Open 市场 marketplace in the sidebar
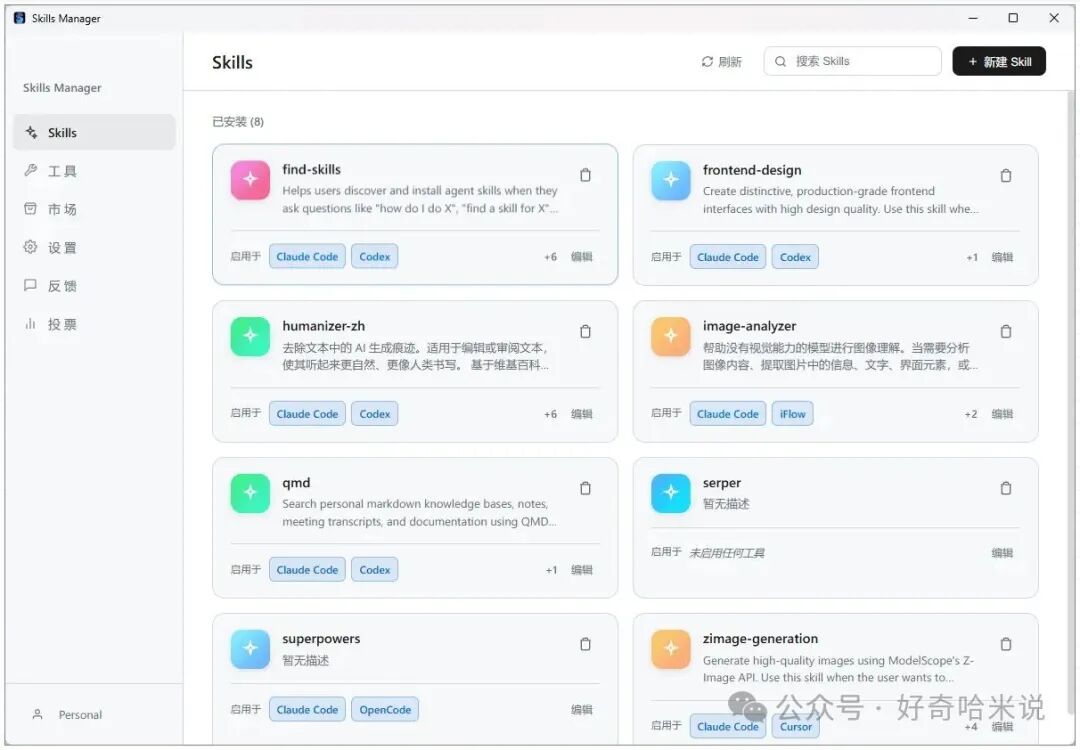This screenshot has width=1080, height=750. tap(94, 209)
